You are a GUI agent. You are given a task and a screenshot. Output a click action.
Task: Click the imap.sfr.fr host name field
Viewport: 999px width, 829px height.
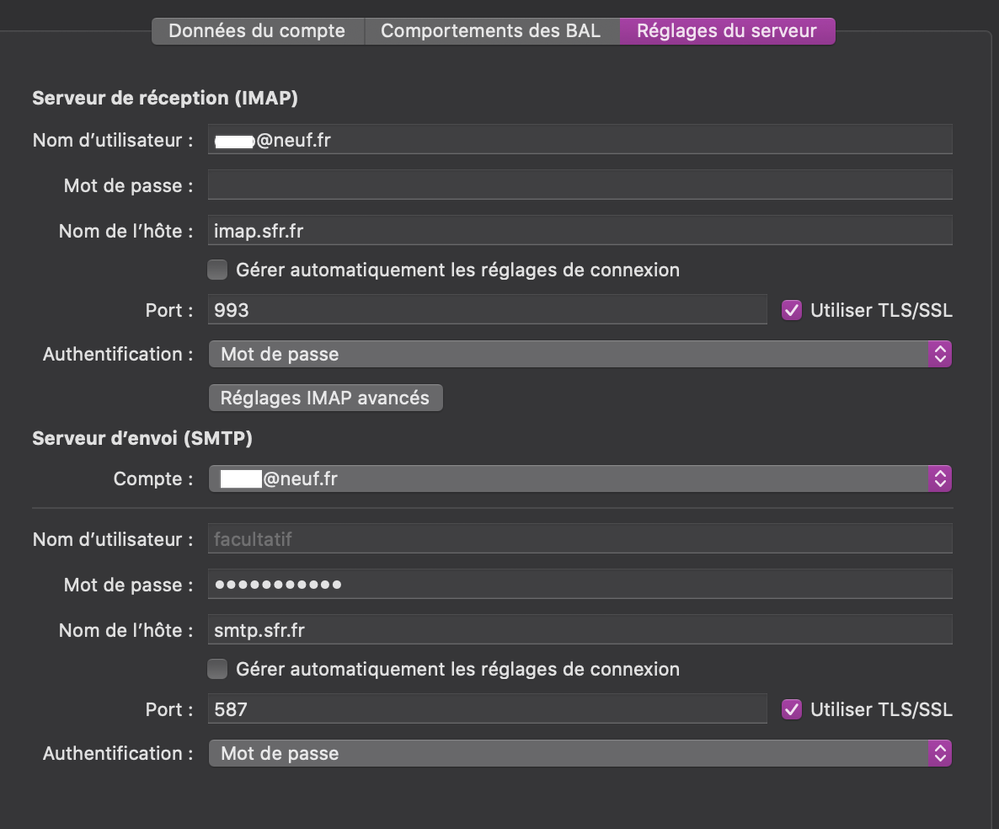(580, 230)
